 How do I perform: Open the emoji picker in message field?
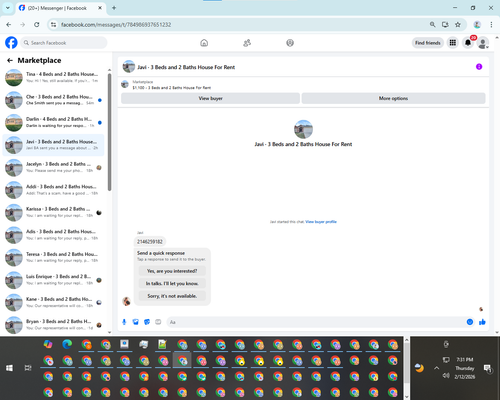pos(470,322)
